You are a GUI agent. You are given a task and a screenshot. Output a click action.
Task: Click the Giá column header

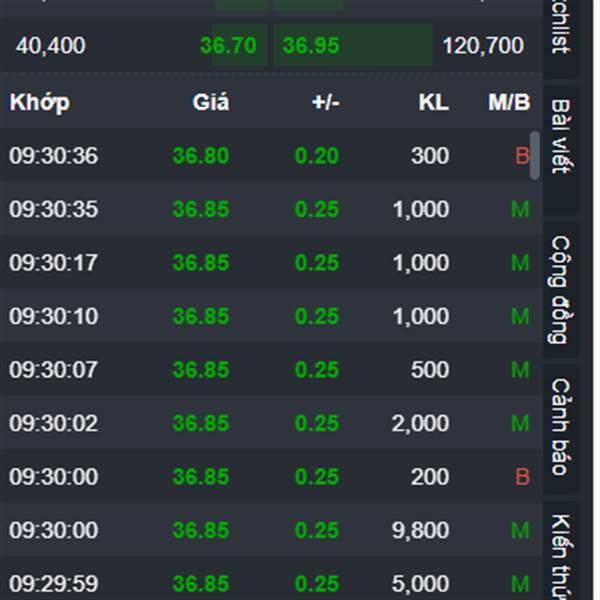tap(211, 102)
